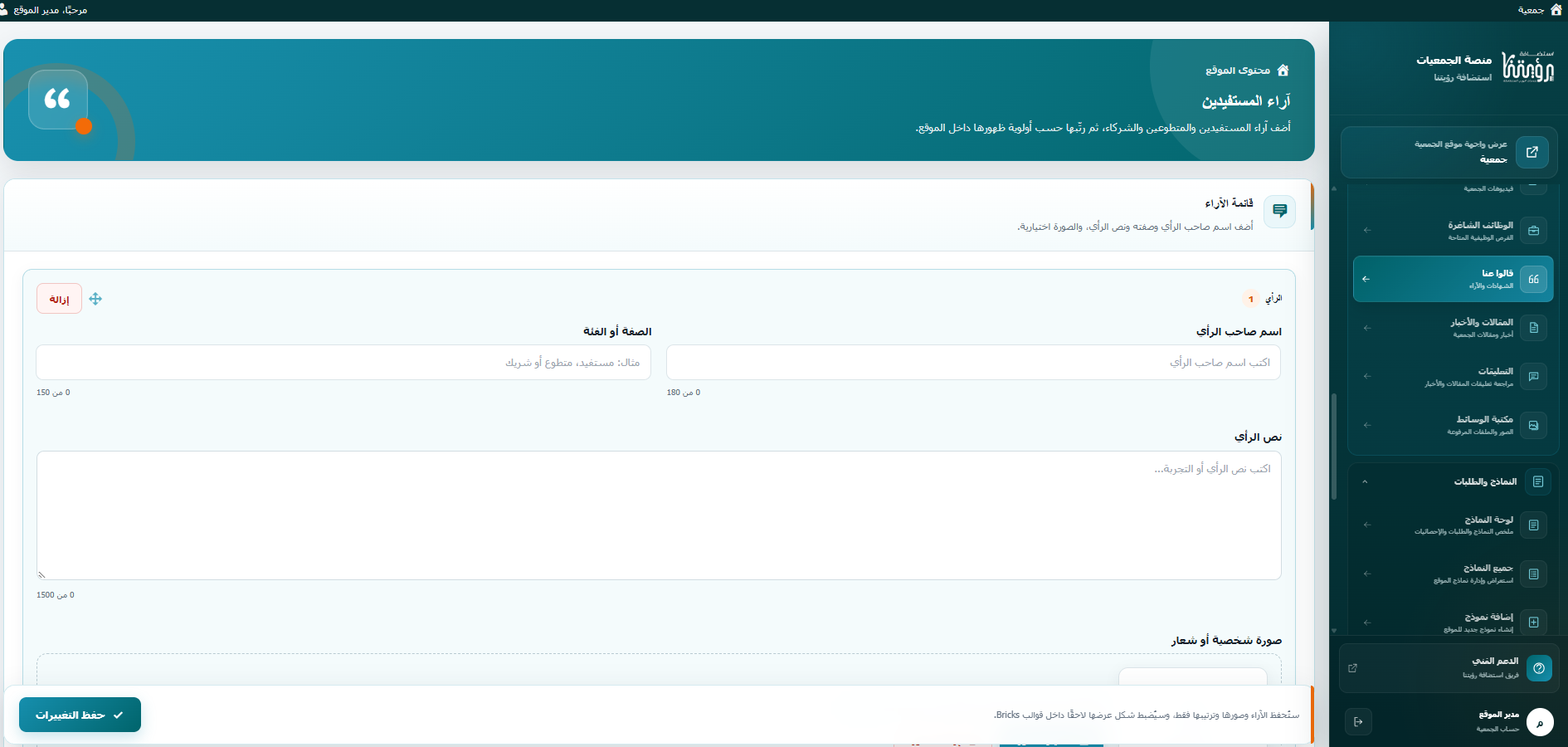
Task: Click the home icon beside محتوى الموقع
Action: point(1283,70)
